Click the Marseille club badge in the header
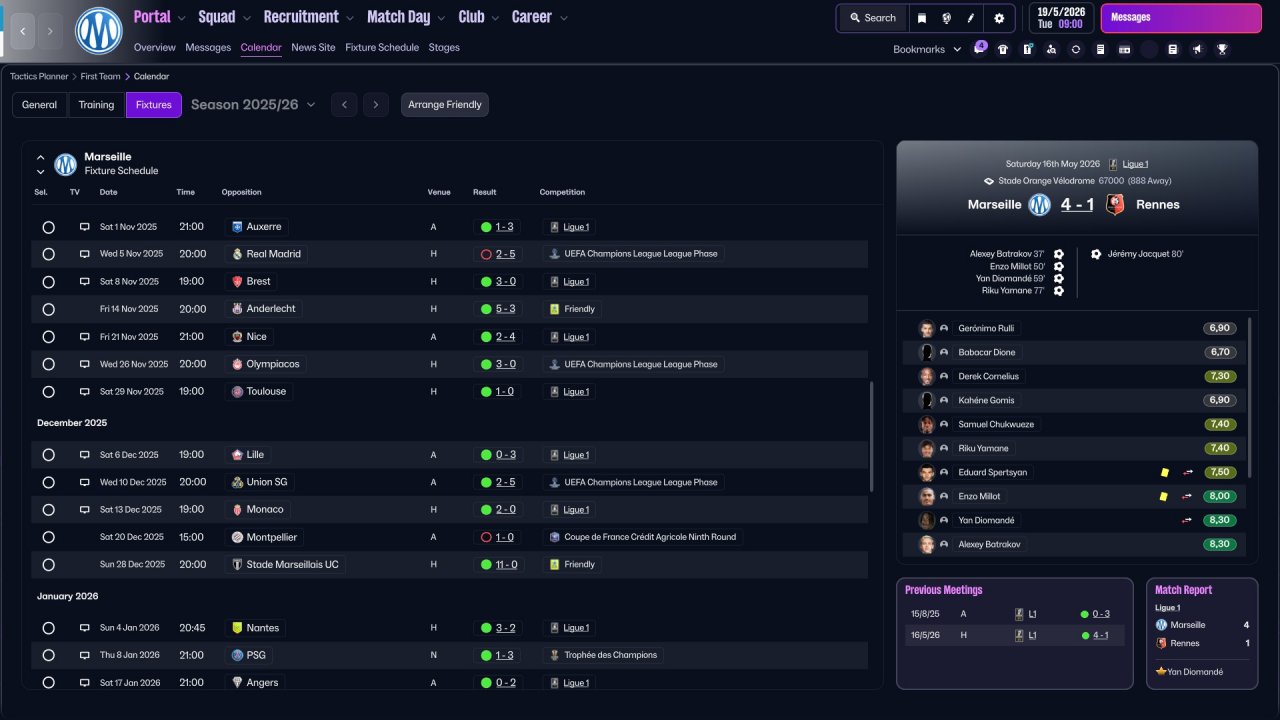This screenshot has height=720, width=1280. click(98, 31)
